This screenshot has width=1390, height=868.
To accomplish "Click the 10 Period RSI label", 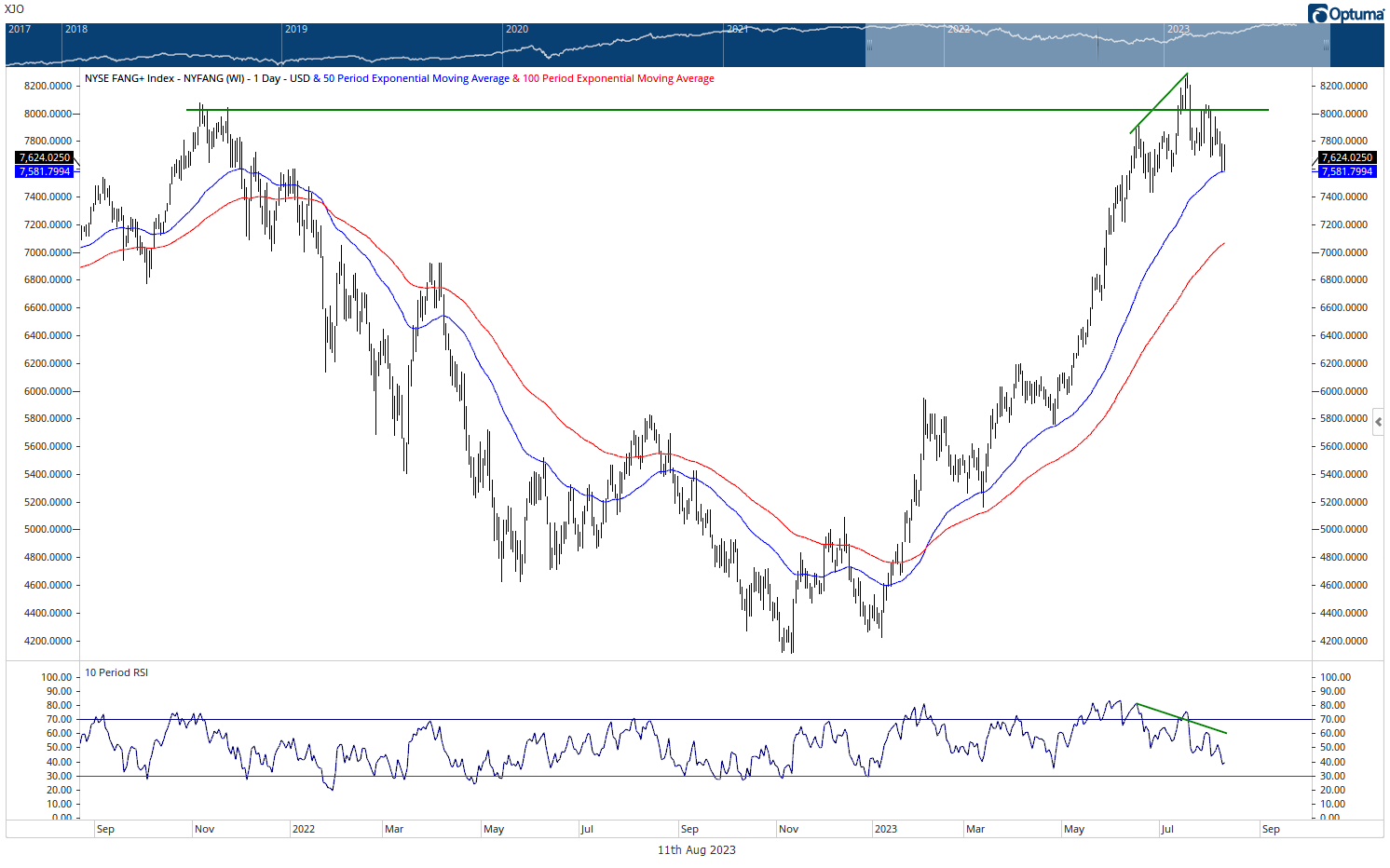I will pos(116,672).
